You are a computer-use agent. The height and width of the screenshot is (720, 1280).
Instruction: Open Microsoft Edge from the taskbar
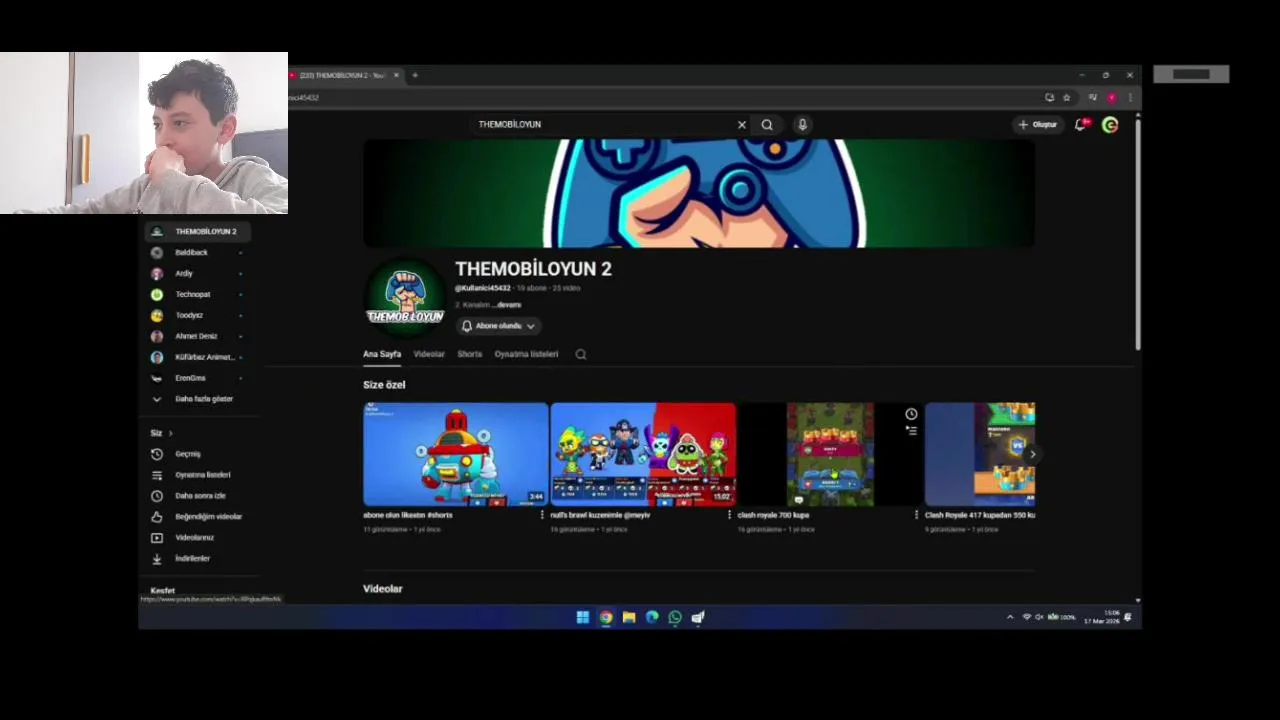(x=652, y=617)
